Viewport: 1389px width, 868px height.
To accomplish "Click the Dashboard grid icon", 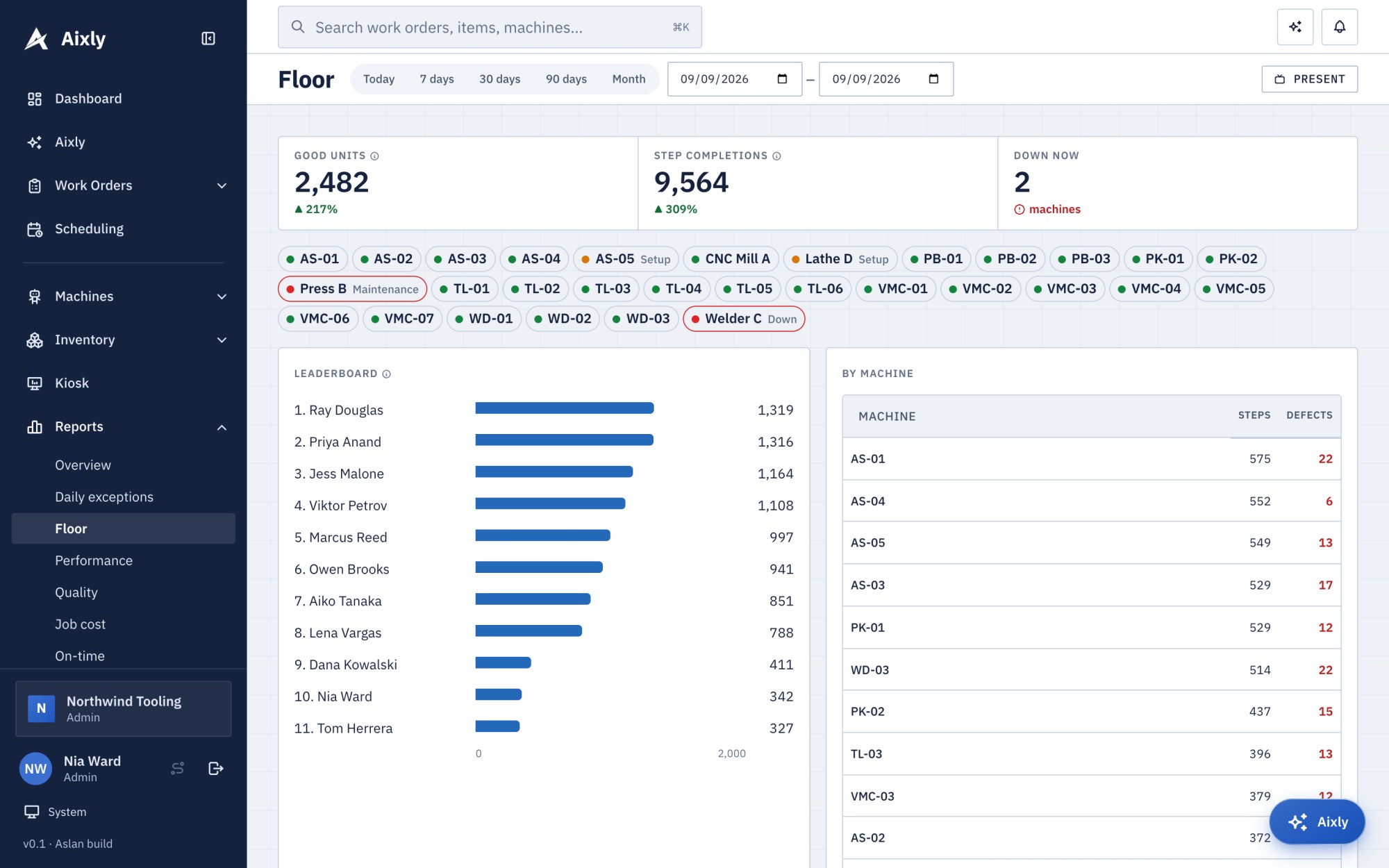I will tap(35, 99).
